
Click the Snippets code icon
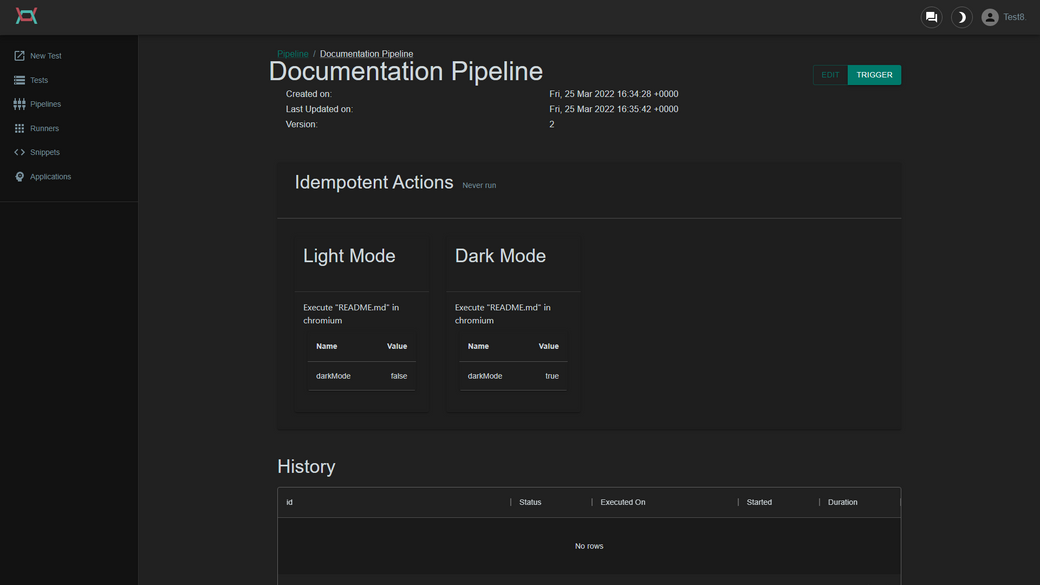point(19,152)
